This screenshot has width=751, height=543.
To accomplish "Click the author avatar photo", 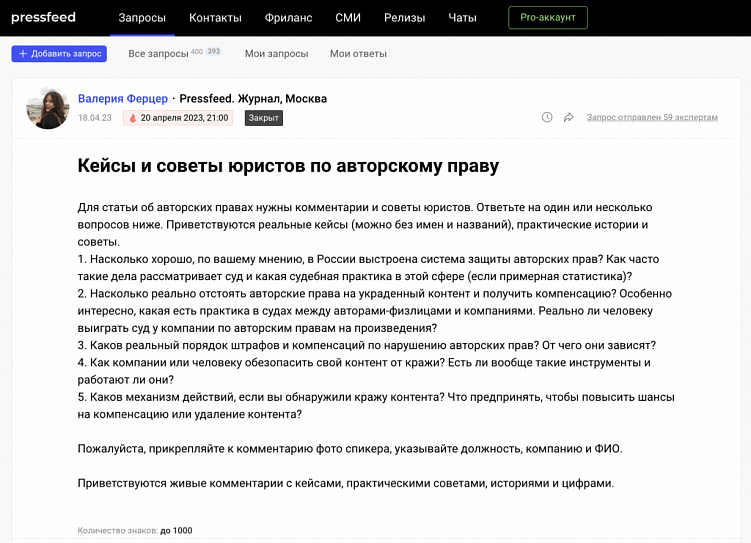I will click(x=47, y=108).
